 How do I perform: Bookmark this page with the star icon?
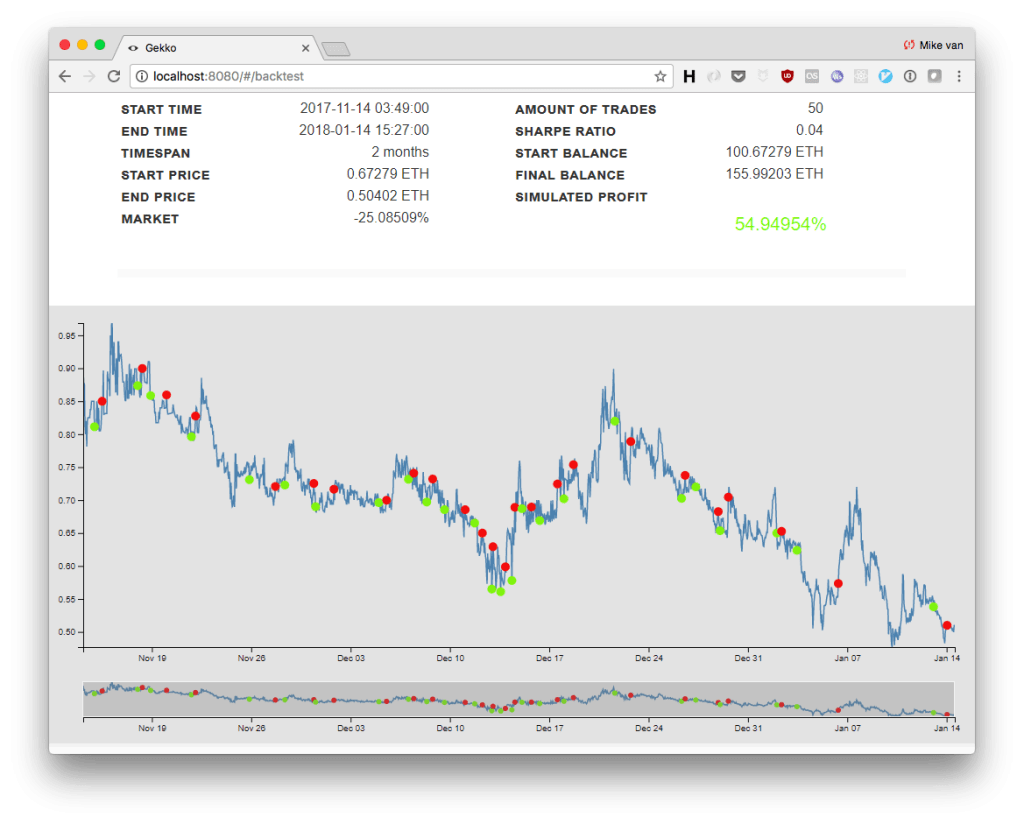point(660,76)
